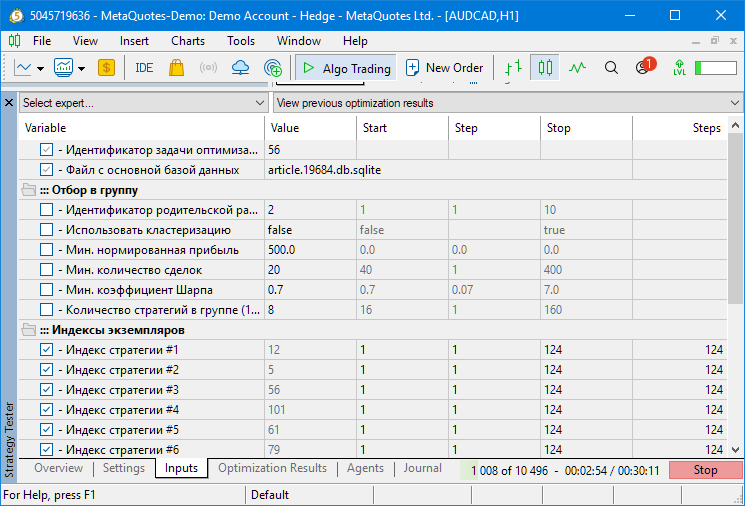Stop the running optimization
This screenshot has height=506, width=745.
point(705,470)
